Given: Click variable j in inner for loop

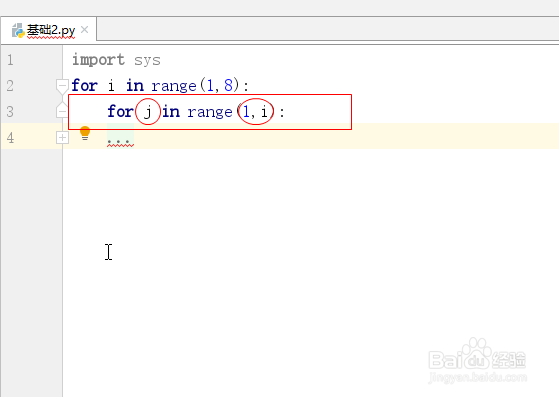Looking at the screenshot, I should (147, 112).
